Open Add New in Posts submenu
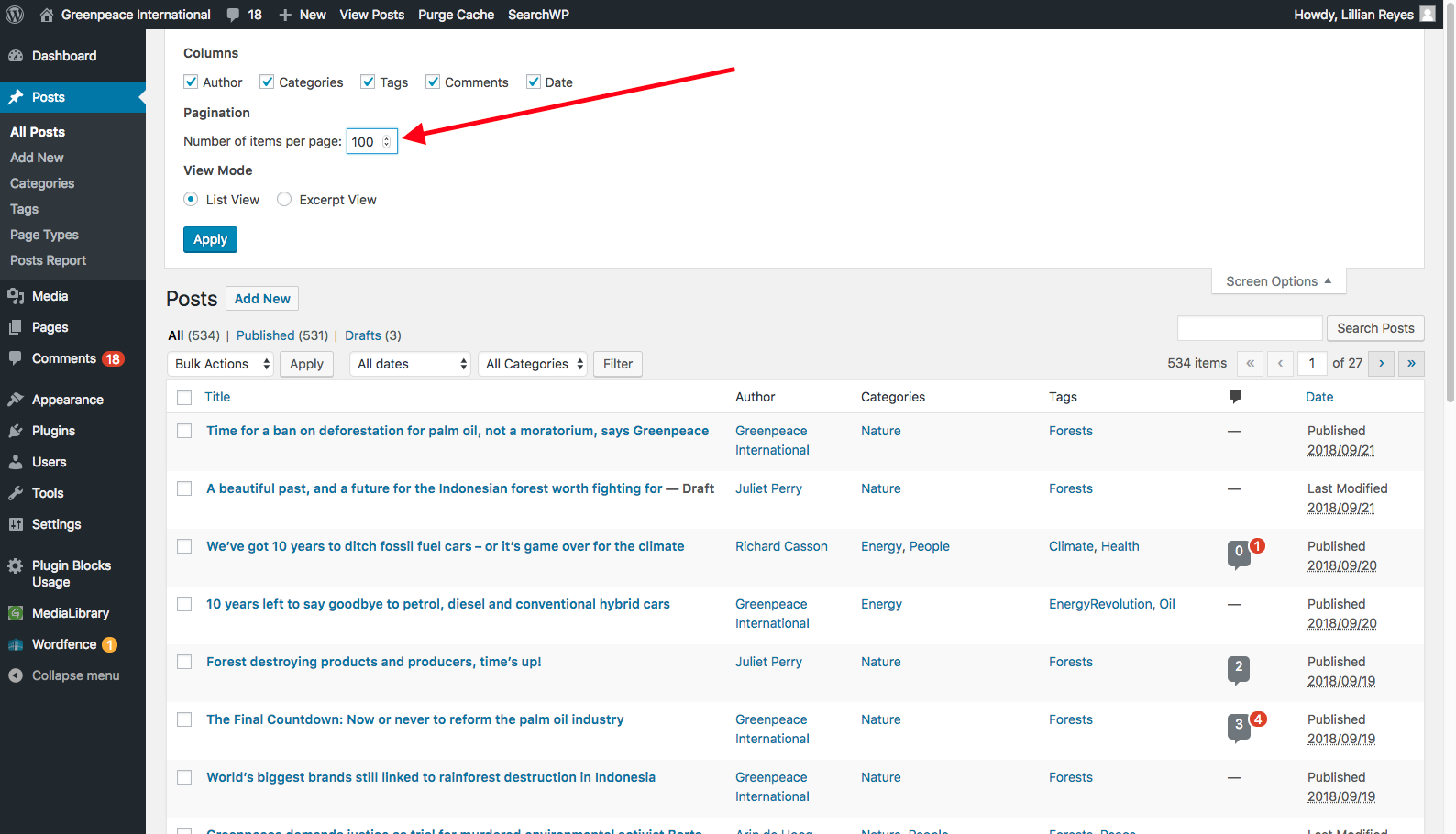The height and width of the screenshot is (834, 1456). pos(37,158)
